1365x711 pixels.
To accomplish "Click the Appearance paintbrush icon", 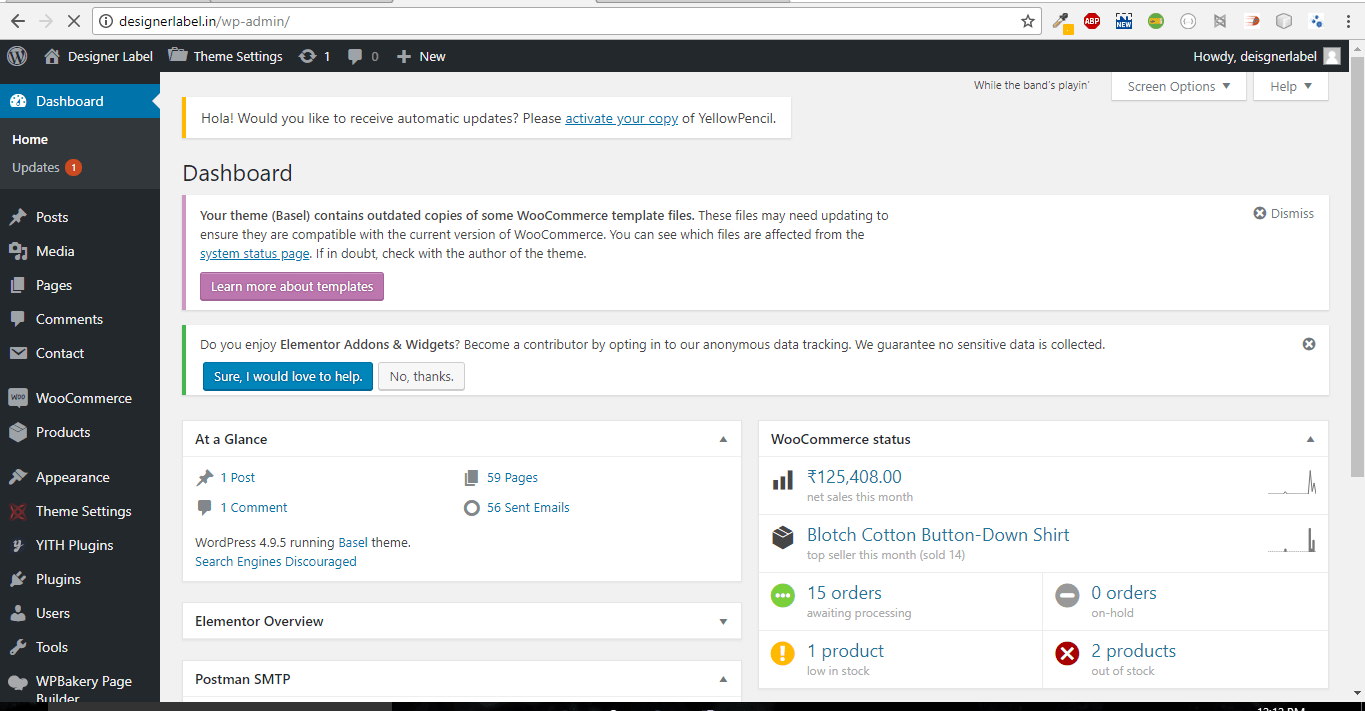I will pos(18,477).
